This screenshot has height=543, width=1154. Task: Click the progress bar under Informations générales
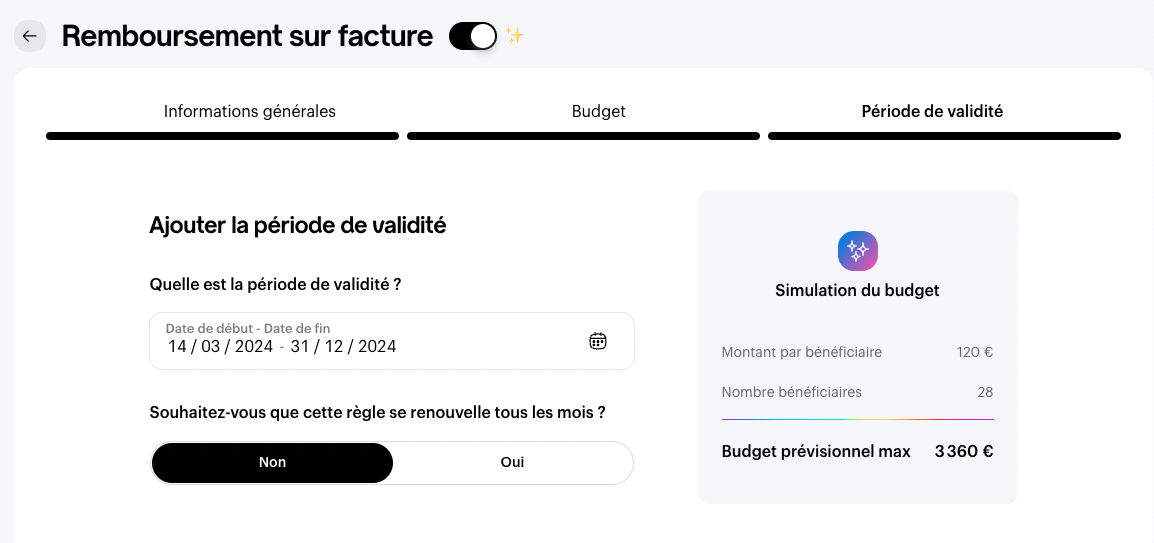[x=222, y=136]
